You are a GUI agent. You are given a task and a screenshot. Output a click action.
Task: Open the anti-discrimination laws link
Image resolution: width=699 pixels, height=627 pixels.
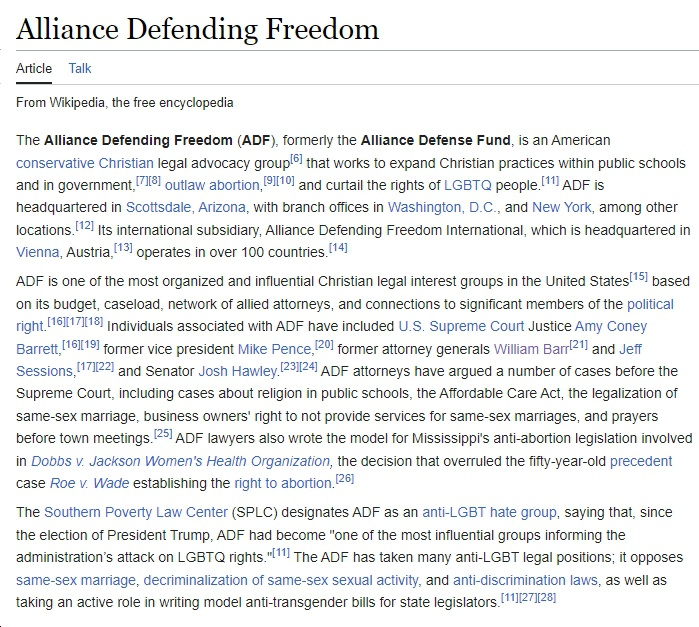click(x=525, y=580)
